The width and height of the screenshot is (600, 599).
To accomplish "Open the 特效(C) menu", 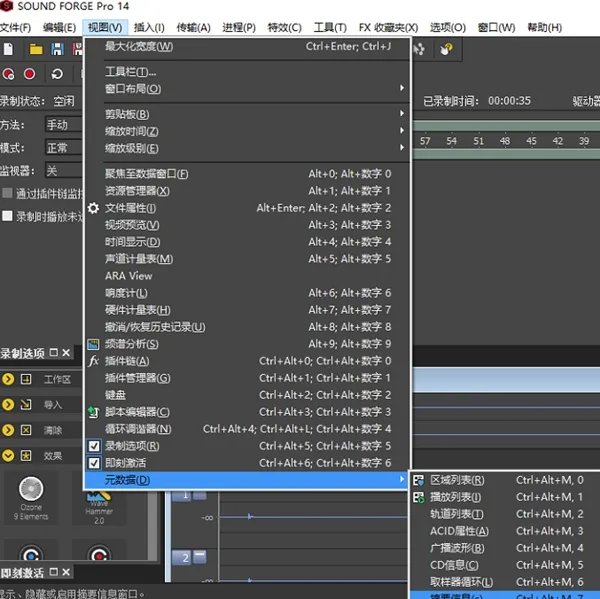I will (284, 28).
